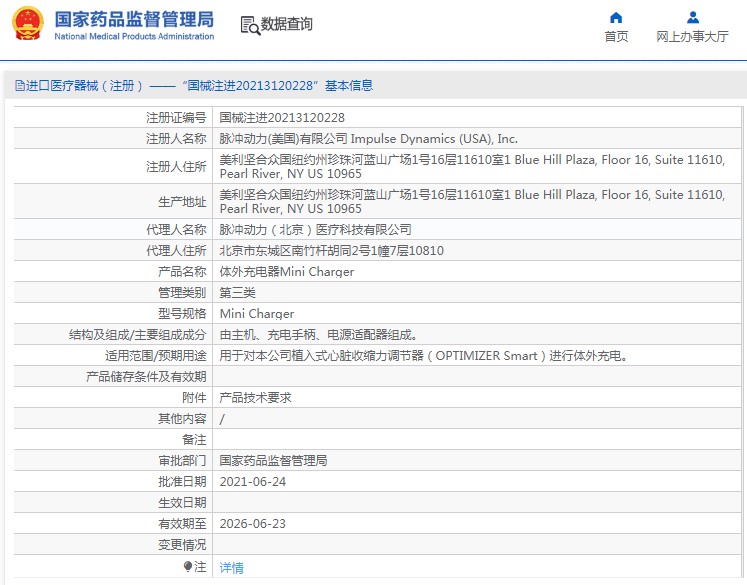Click the 变更情况 label
This screenshot has width=747, height=585.
pos(182,545)
